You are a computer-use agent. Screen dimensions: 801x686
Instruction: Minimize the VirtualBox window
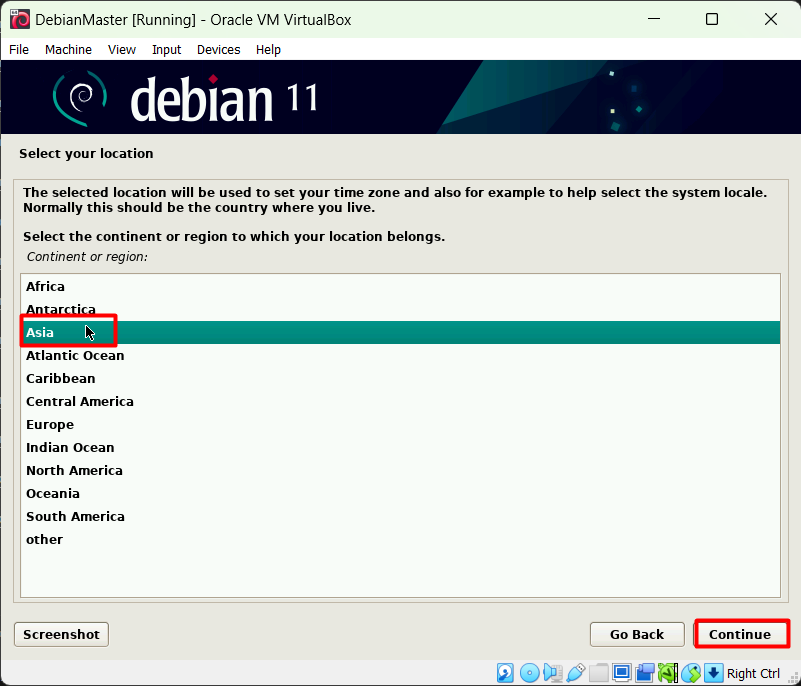654,19
